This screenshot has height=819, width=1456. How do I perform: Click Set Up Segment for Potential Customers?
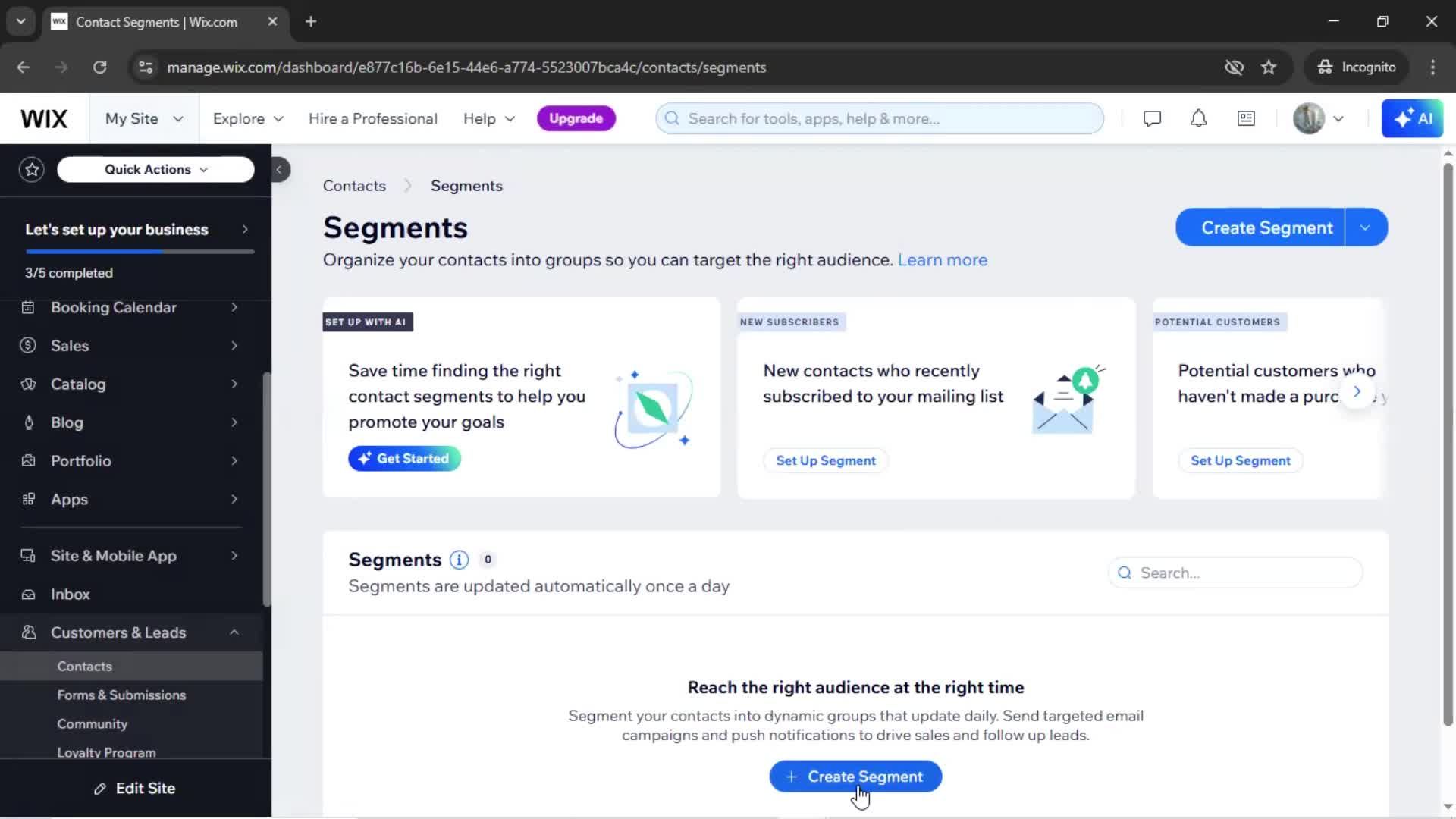pos(1240,461)
